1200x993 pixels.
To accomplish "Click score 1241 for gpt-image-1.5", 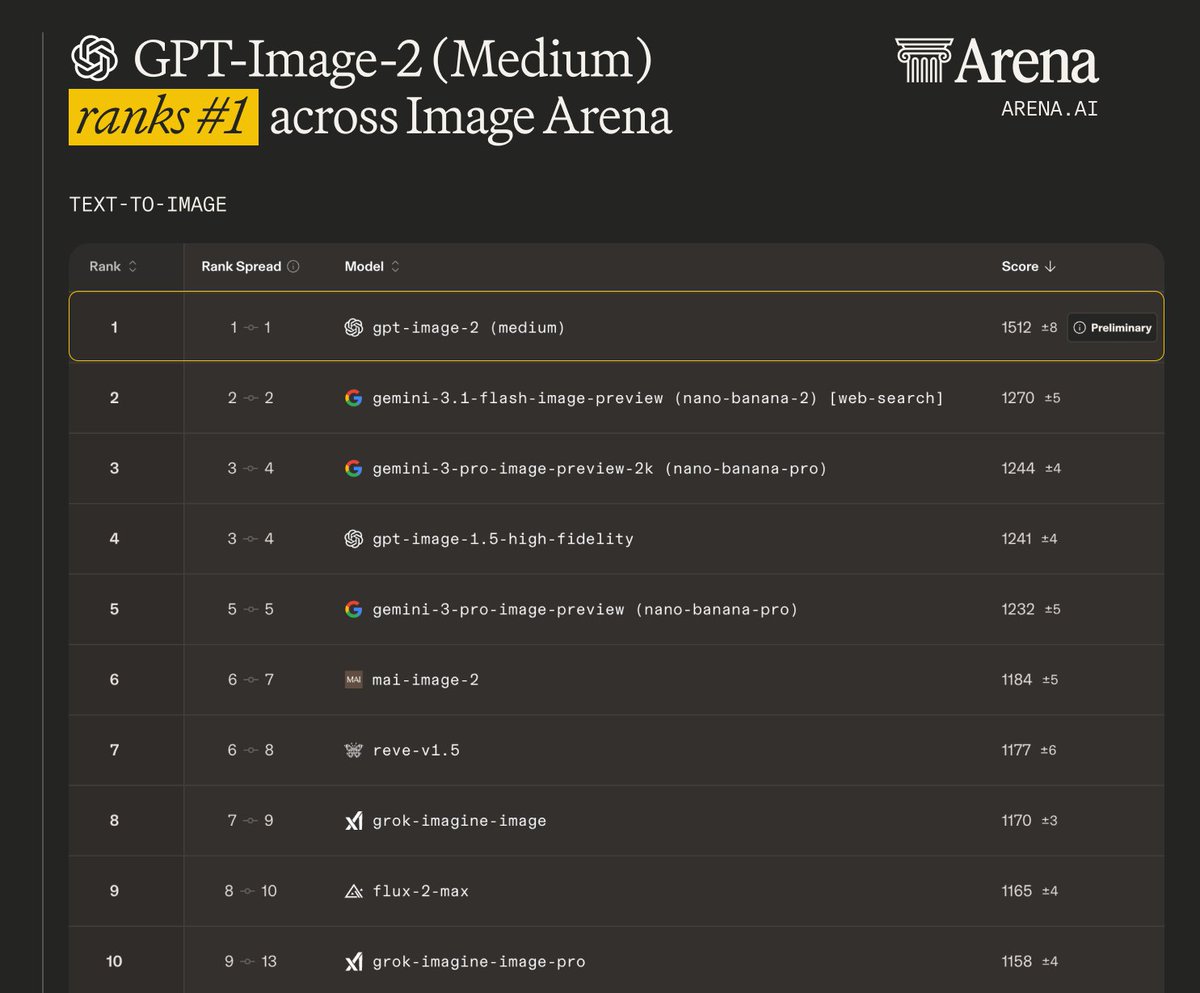I will (1016, 539).
